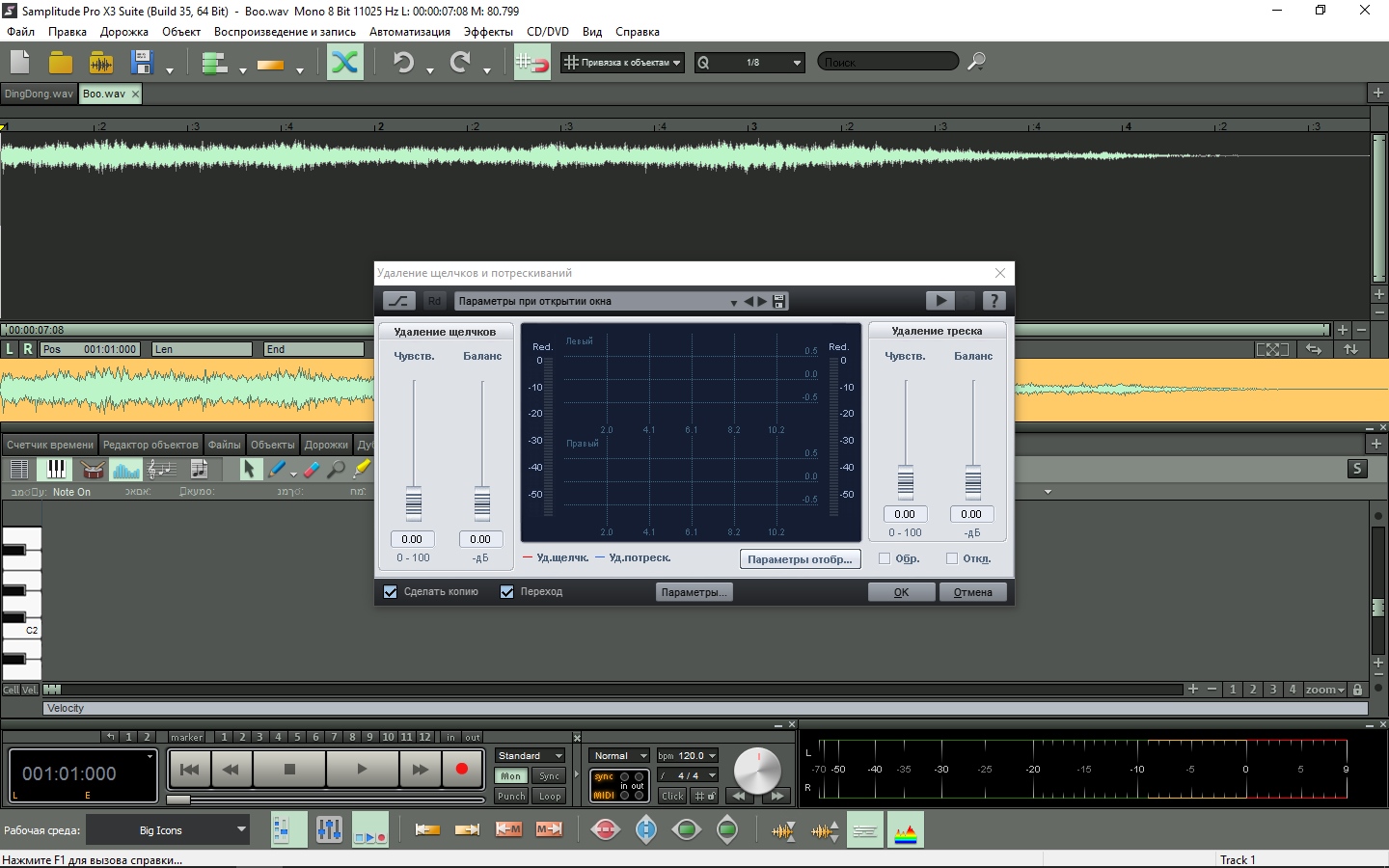Open the Эффекты menu

point(488,32)
